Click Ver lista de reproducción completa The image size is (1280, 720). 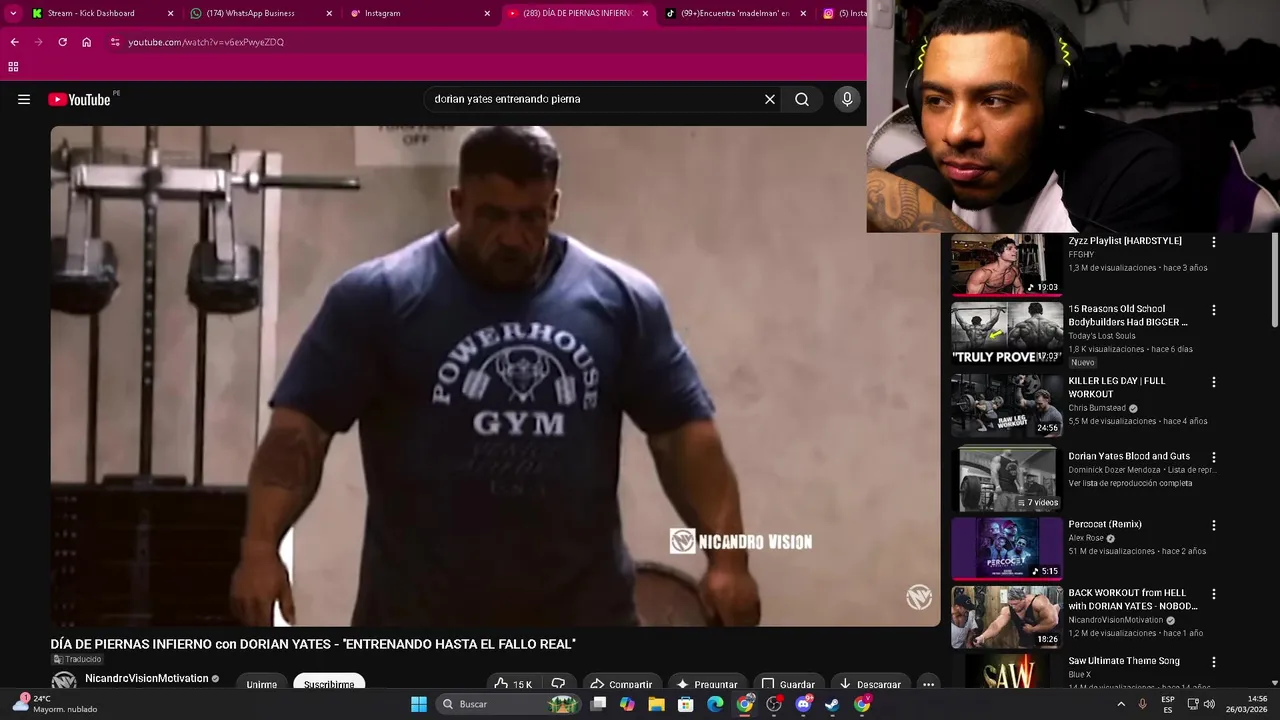pyautogui.click(x=1130, y=483)
